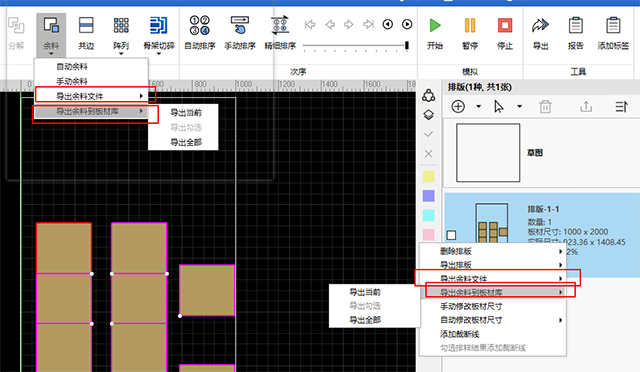Click the 共边 common-edge tool icon
Screen dimensions: 640x372
[86, 25]
